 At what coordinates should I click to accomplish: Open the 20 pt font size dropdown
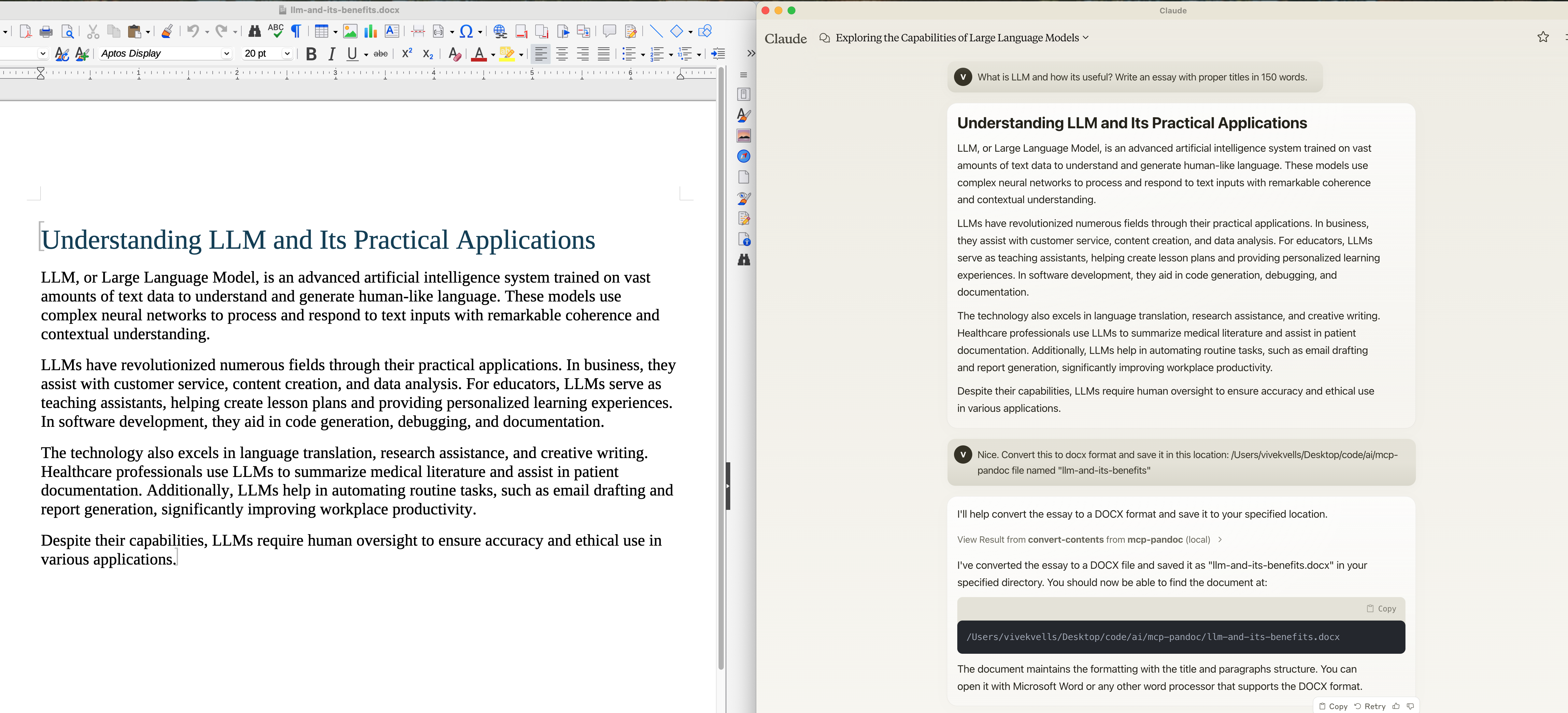(287, 53)
